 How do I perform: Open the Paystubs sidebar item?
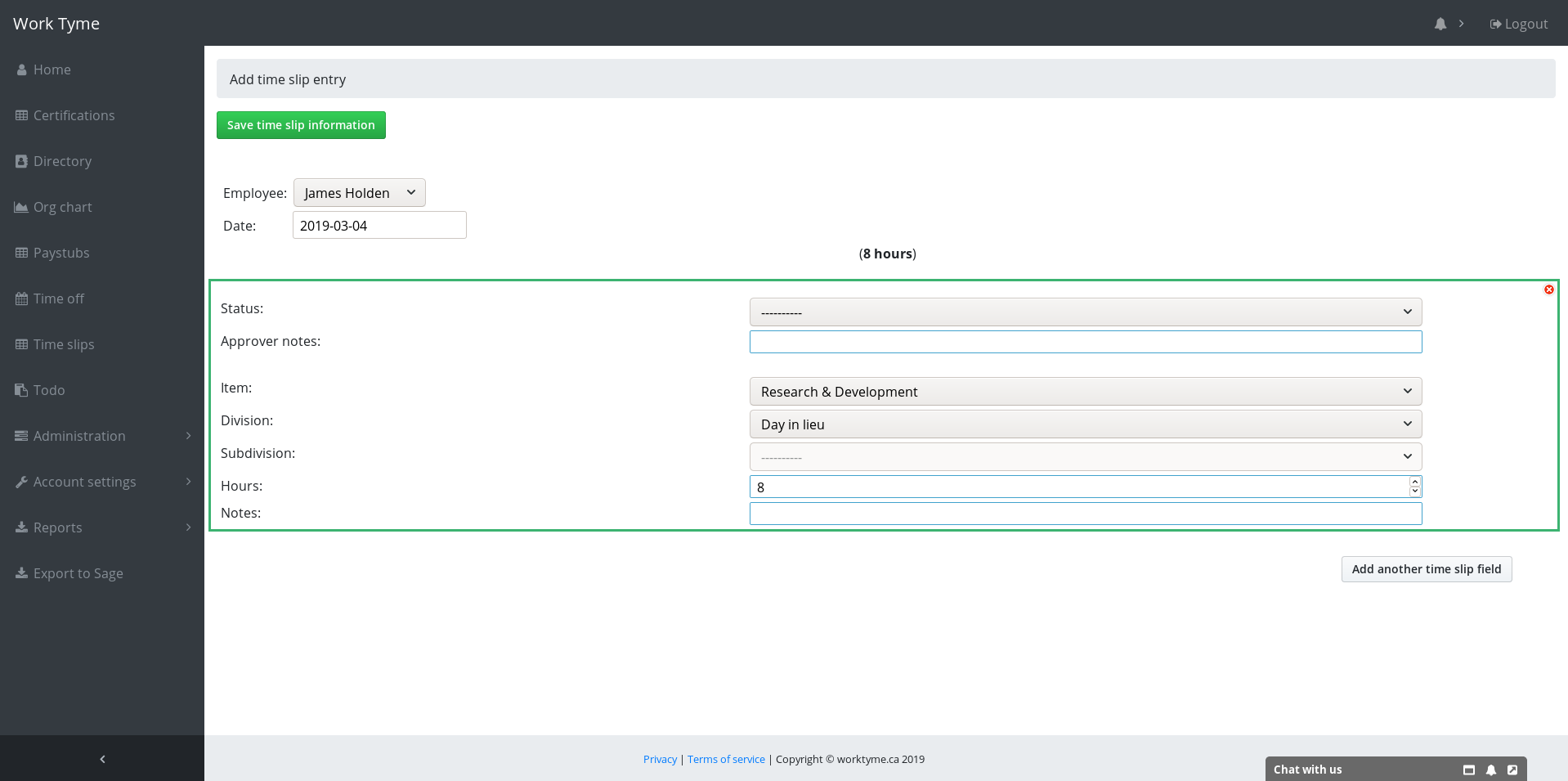click(60, 253)
